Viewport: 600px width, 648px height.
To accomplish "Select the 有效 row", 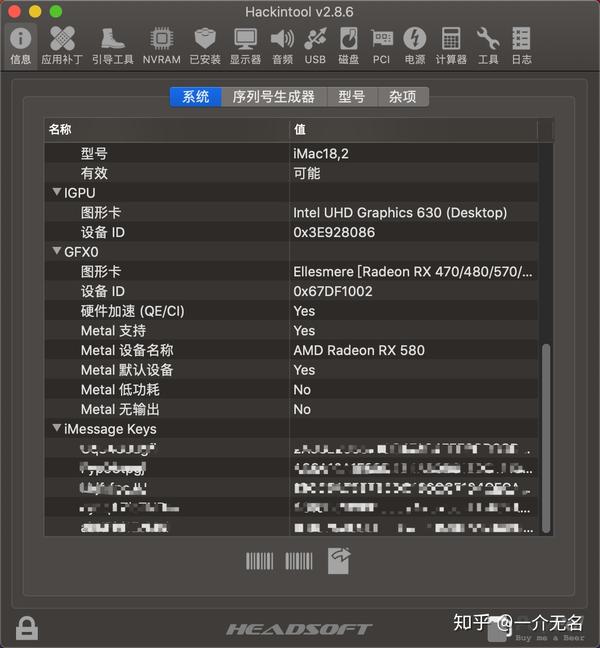I will (291, 173).
